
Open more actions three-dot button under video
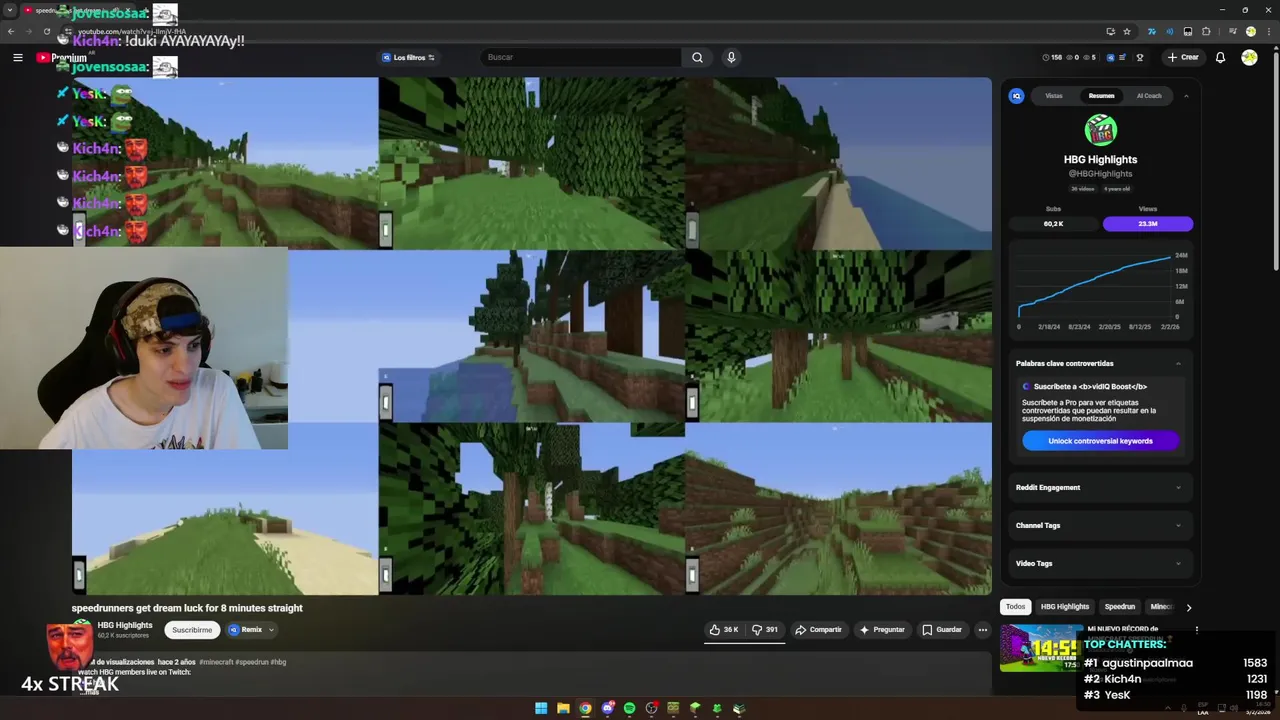(x=982, y=630)
